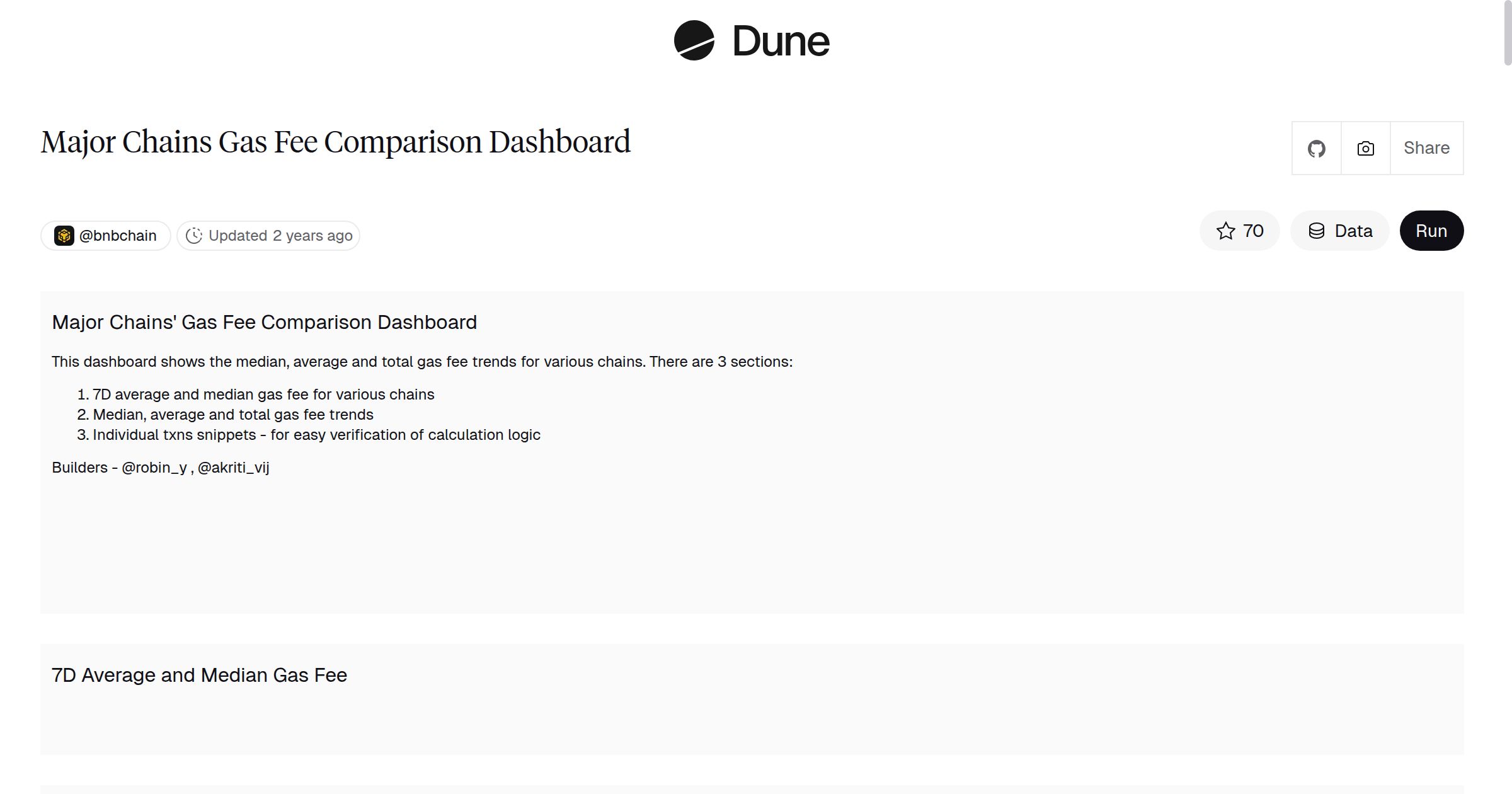Click the camera screenshot icon
Image resolution: width=1512 pixels, height=794 pixels.
(x=1365, y=148)
